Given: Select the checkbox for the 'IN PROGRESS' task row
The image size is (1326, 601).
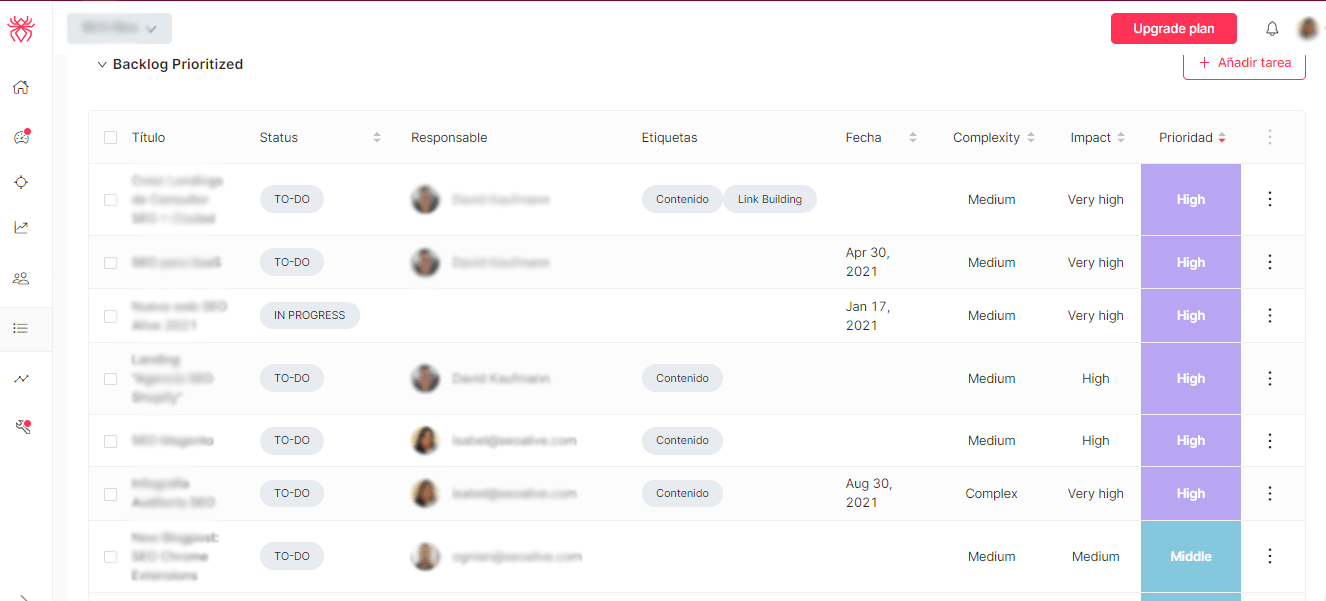Looking at the screenshot, I should coord(110,315).
